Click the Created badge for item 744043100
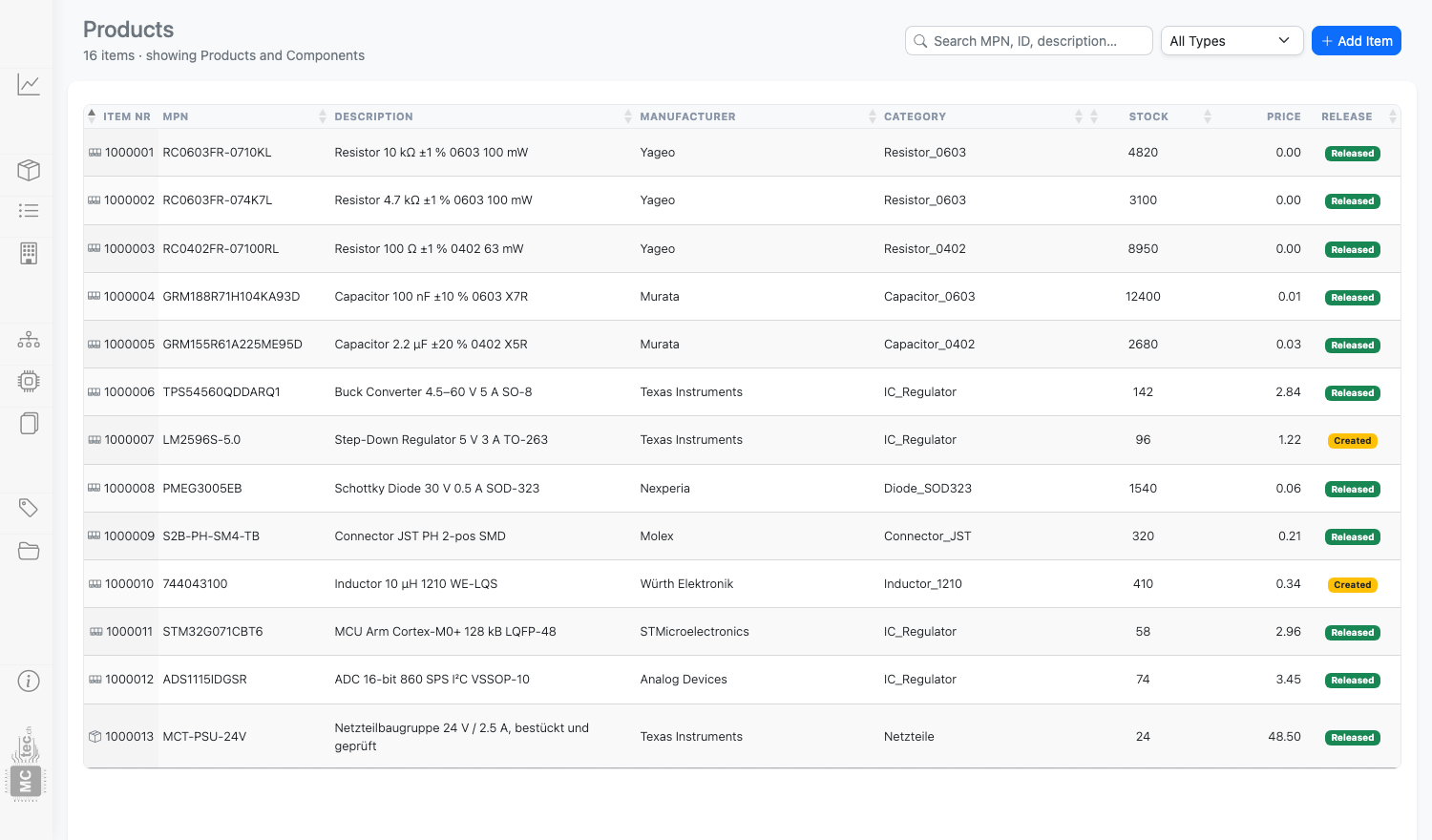Image resolution: width=1432 pixels, height=840 pixels. click(x=1353, y=585)
